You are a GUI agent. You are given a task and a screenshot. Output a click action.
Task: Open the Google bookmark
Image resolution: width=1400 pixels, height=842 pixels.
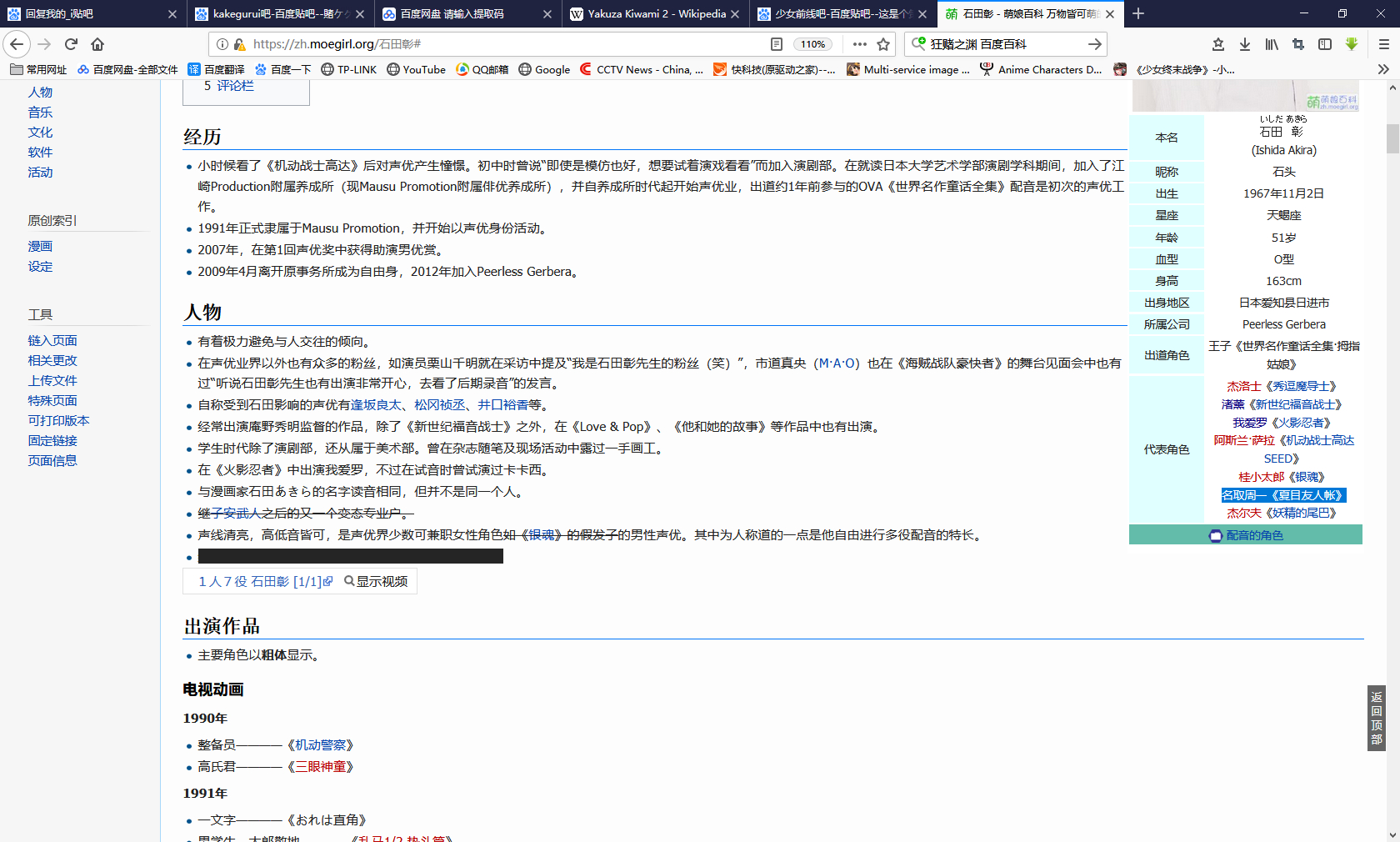pyautogui.click(x=544, y=69)
